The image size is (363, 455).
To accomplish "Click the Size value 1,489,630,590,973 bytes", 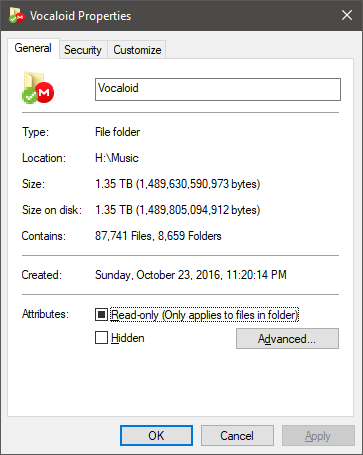I will [x=198, y=184].
